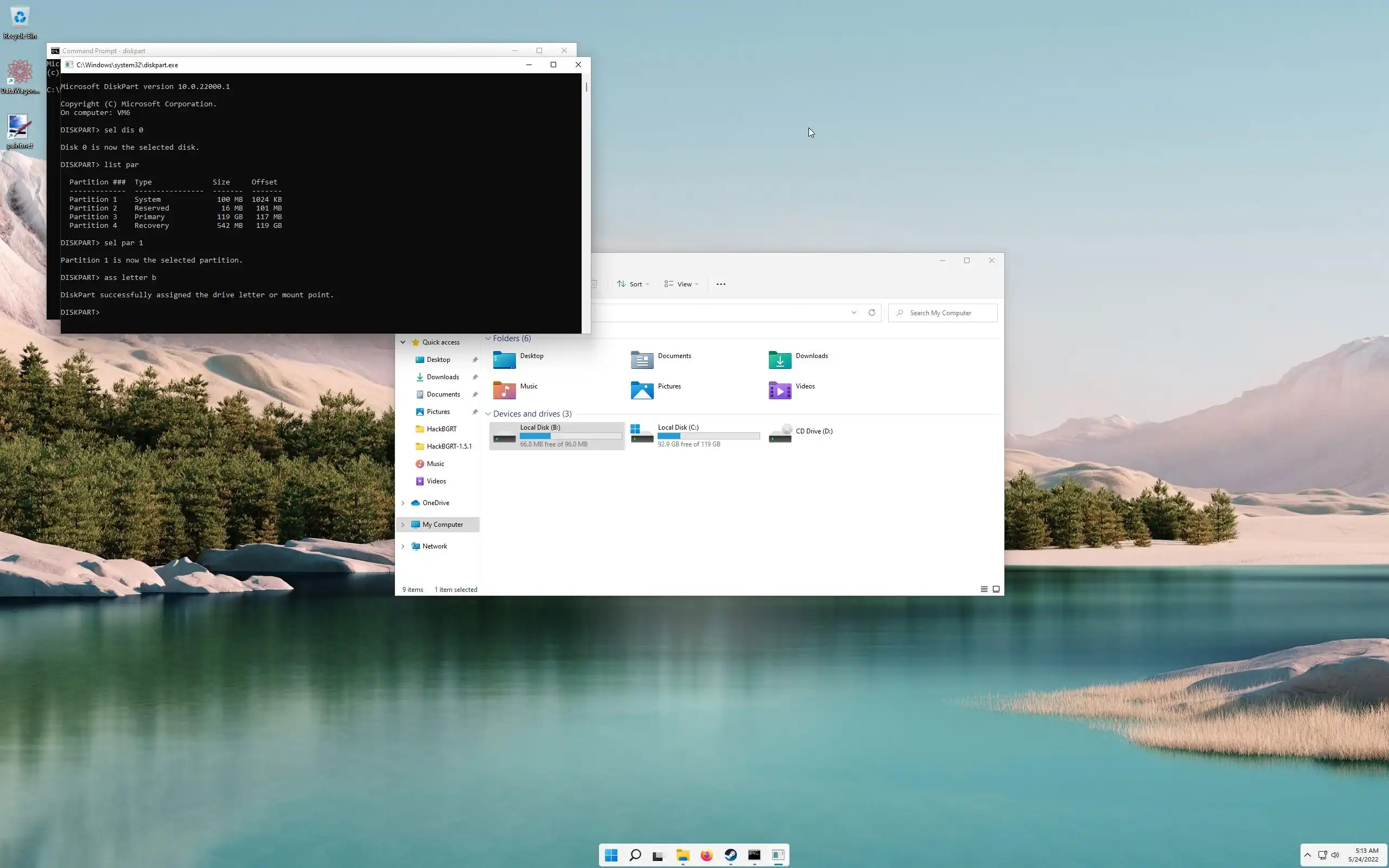Click the Windows Start button
Image resolution: width=1389 pixels, height=868 pixels.
click(x=611, y=856)
